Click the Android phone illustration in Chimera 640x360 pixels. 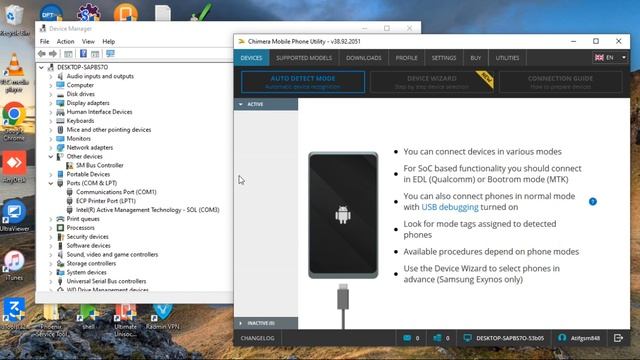(x=343, y=215)
